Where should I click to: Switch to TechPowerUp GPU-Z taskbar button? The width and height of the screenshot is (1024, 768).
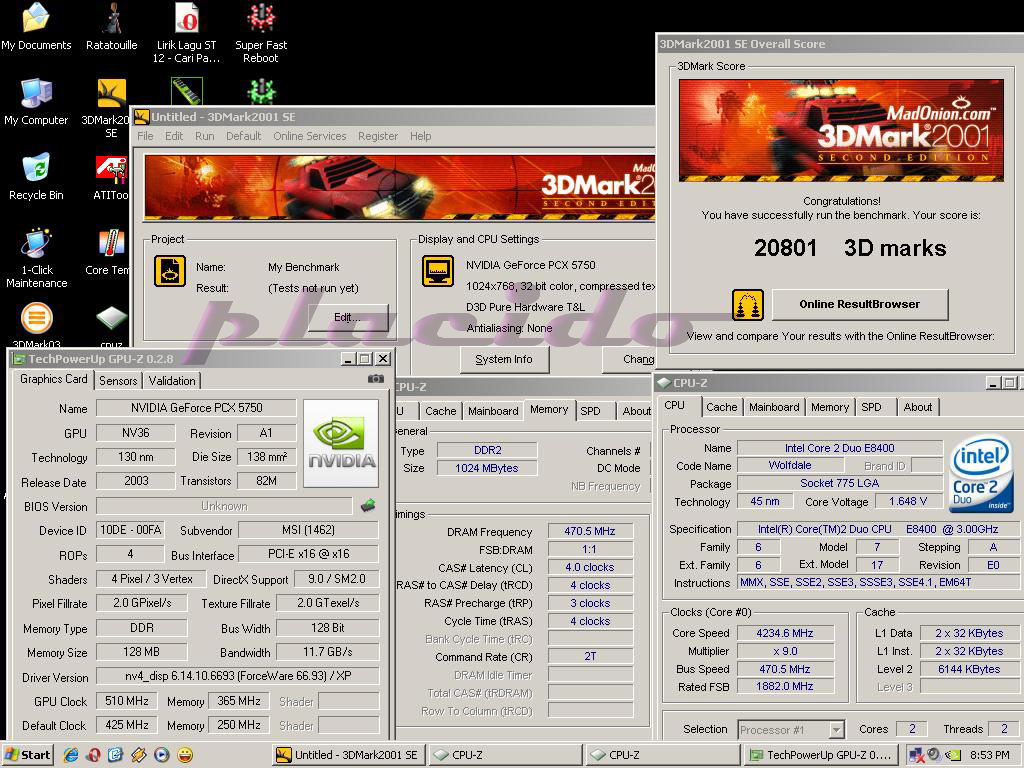pyautogui.click(x=822, y=755)
